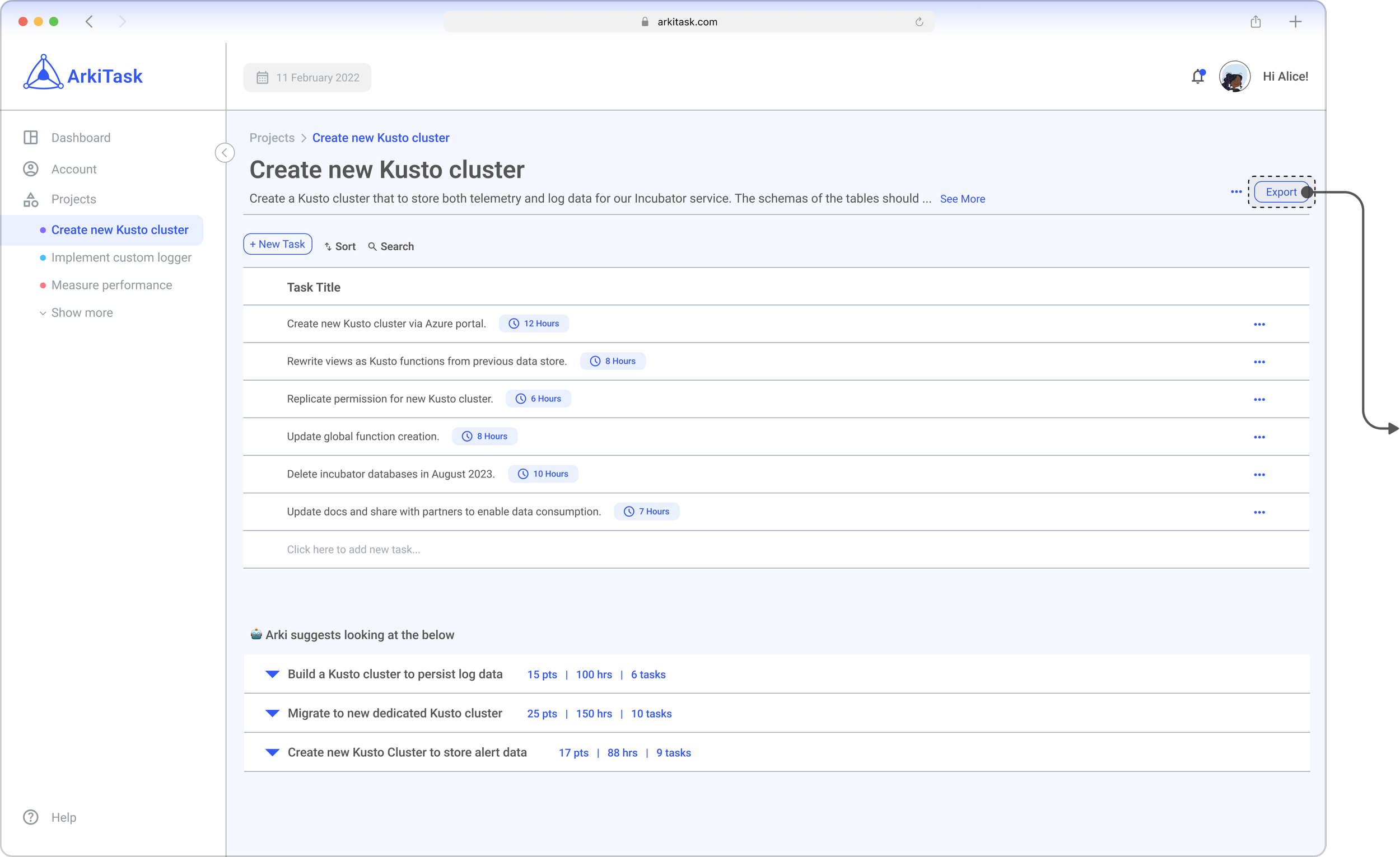1400x857 pixels.
Task: Click See More on the description
Action: click(x=962, y=199)
